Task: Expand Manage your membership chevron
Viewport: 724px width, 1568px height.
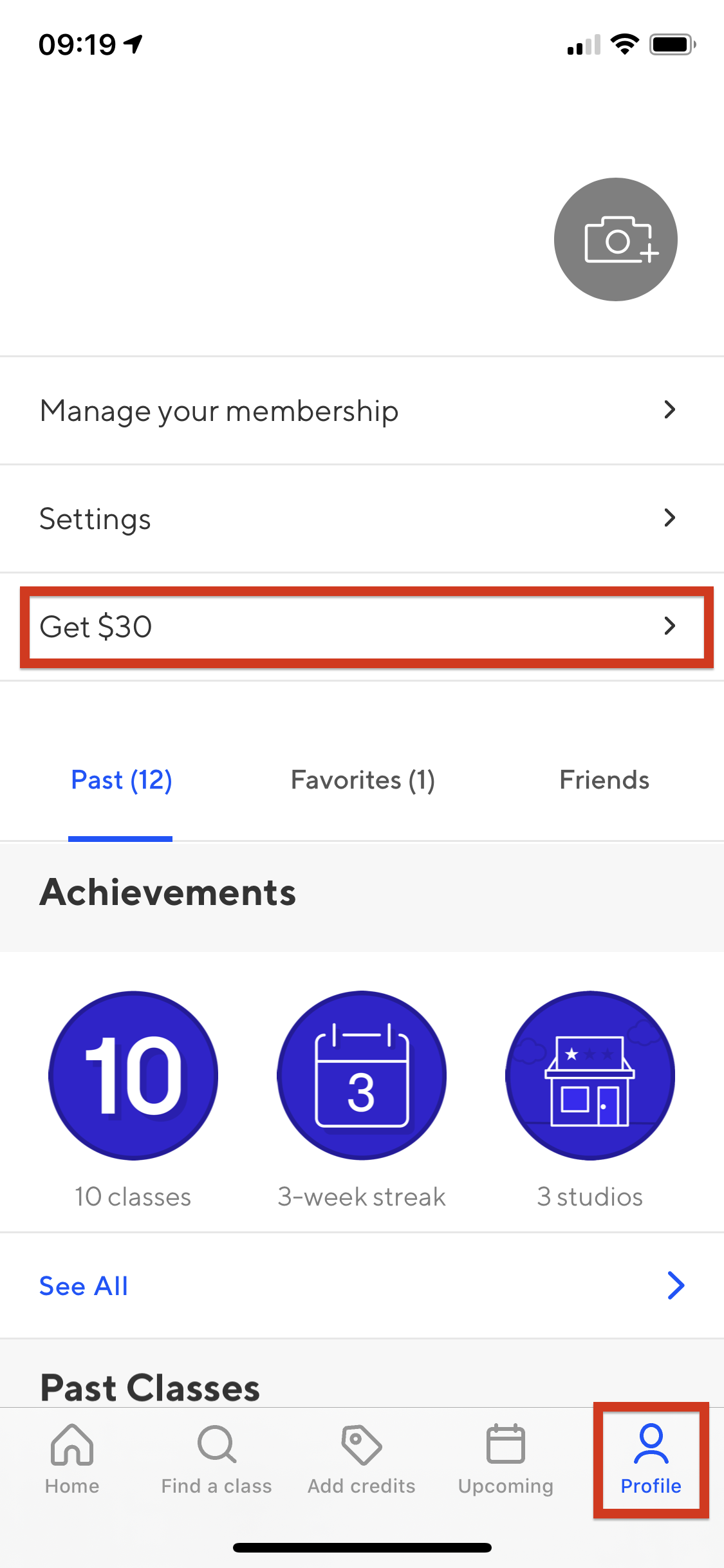Action: coord(670,409)
